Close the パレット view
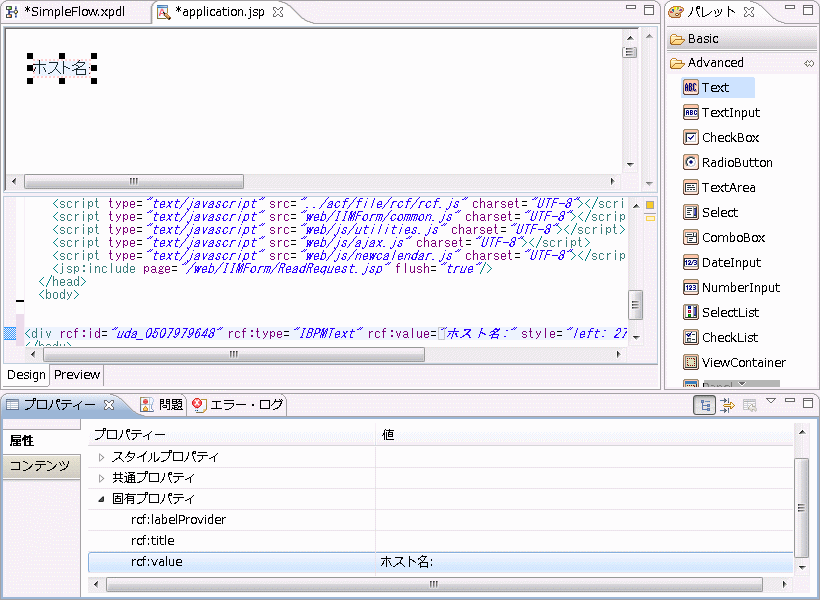The image size is (820, 600). click(x=749, y=12)
